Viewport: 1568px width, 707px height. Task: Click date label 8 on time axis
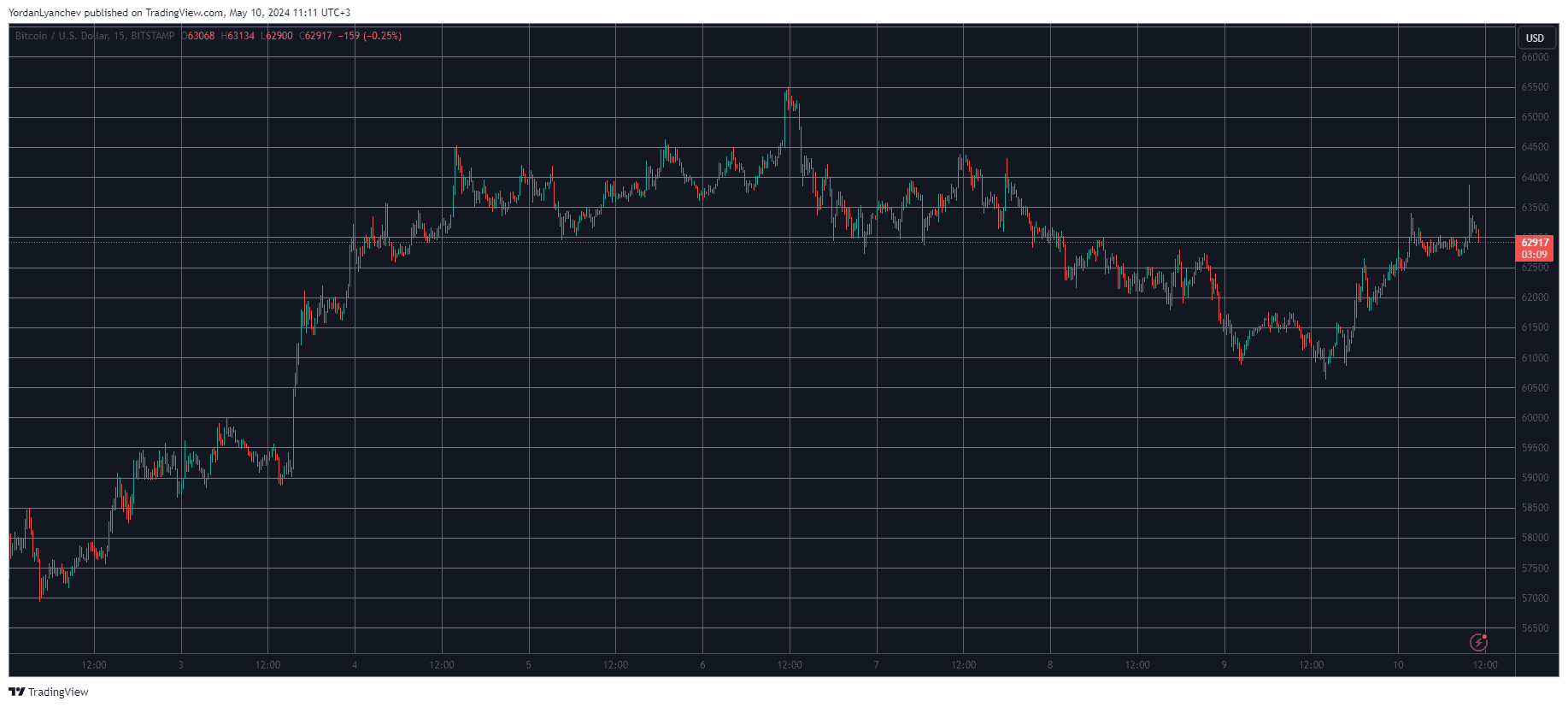click(1050, 665)
